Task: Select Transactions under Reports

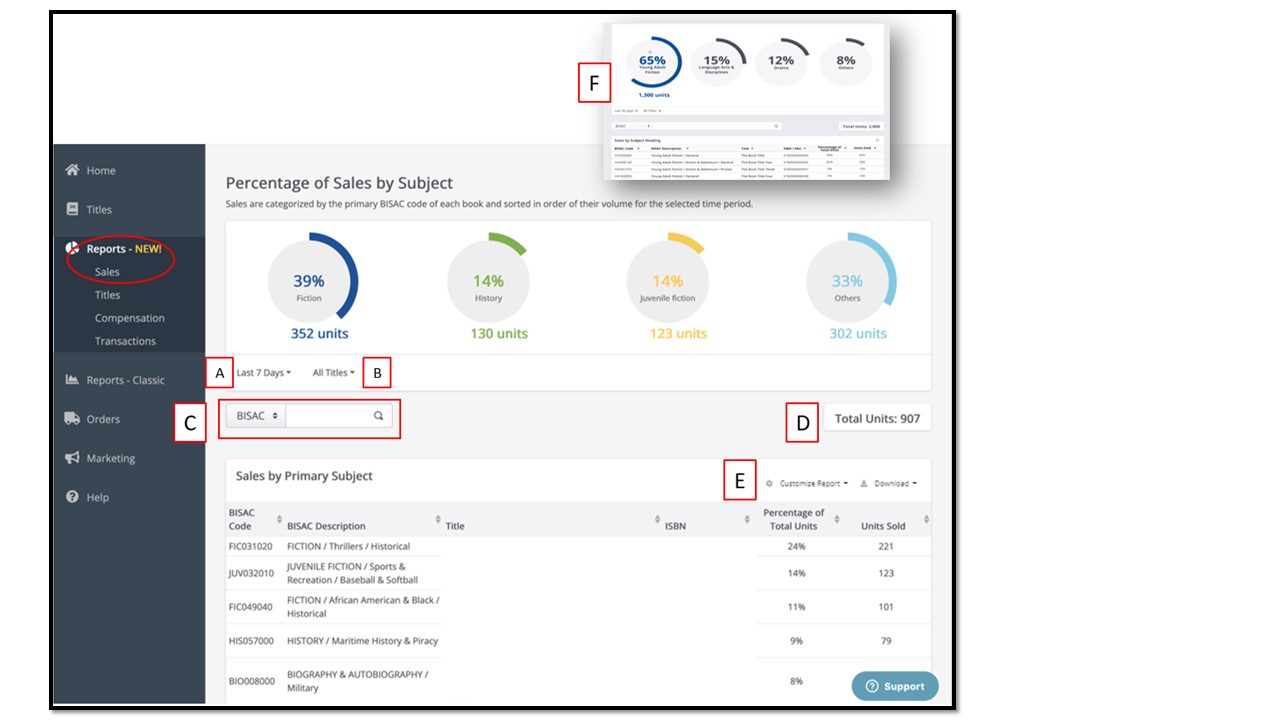Action: (125, 341)
